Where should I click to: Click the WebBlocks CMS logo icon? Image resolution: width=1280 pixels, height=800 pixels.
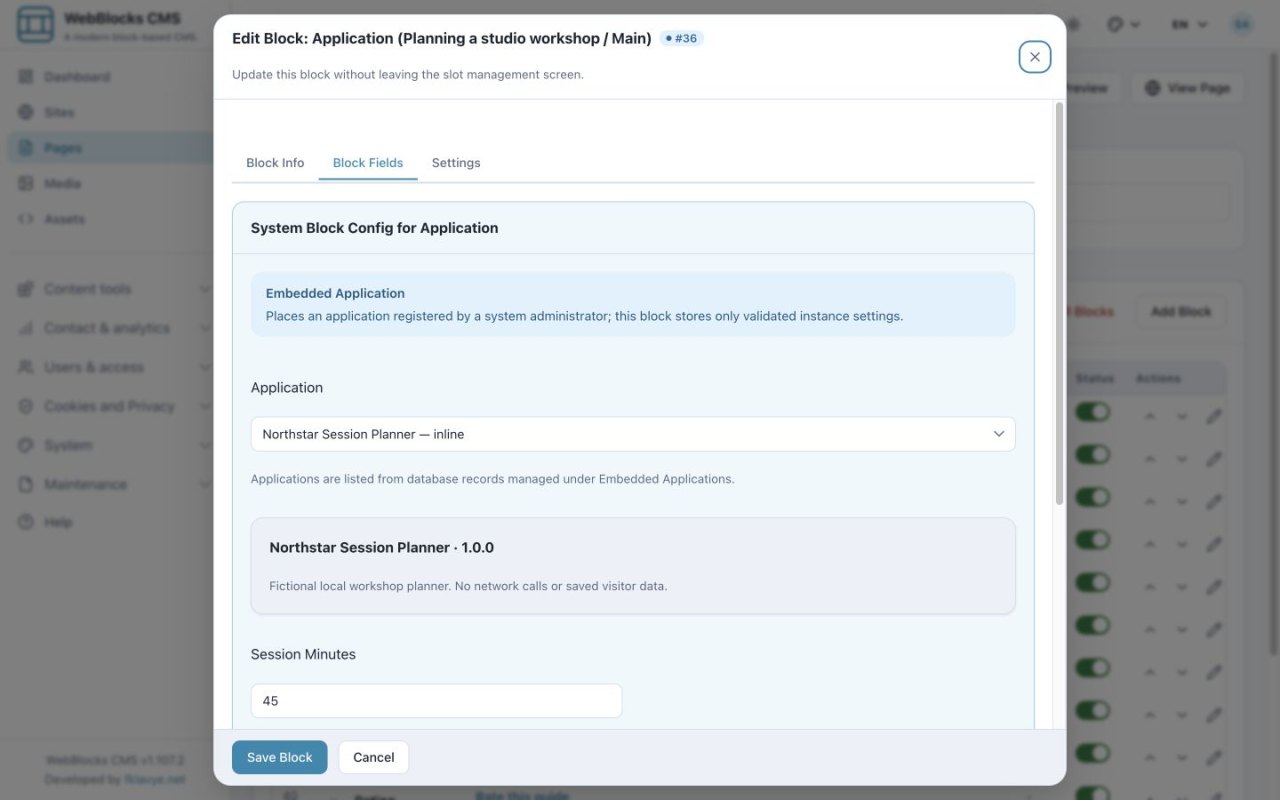point(36,26)
